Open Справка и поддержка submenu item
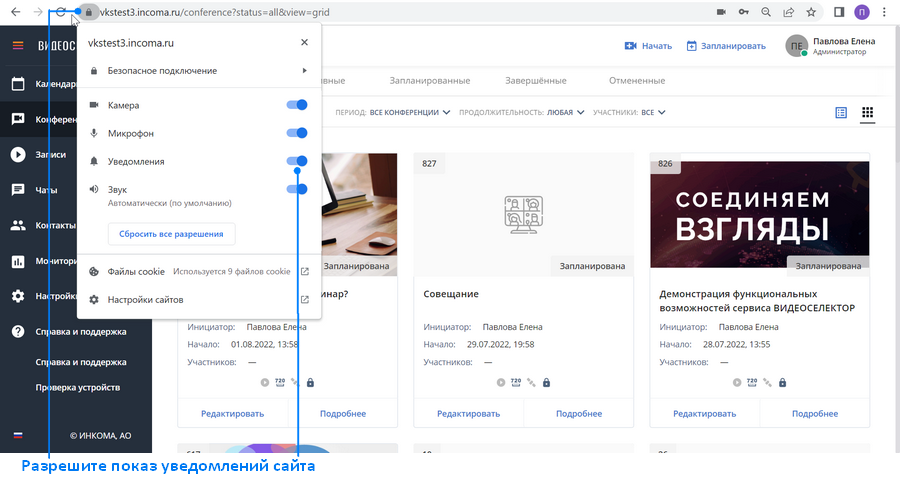Screen dimensions: 900x479 pyautogui.click(x=81, y=362)
